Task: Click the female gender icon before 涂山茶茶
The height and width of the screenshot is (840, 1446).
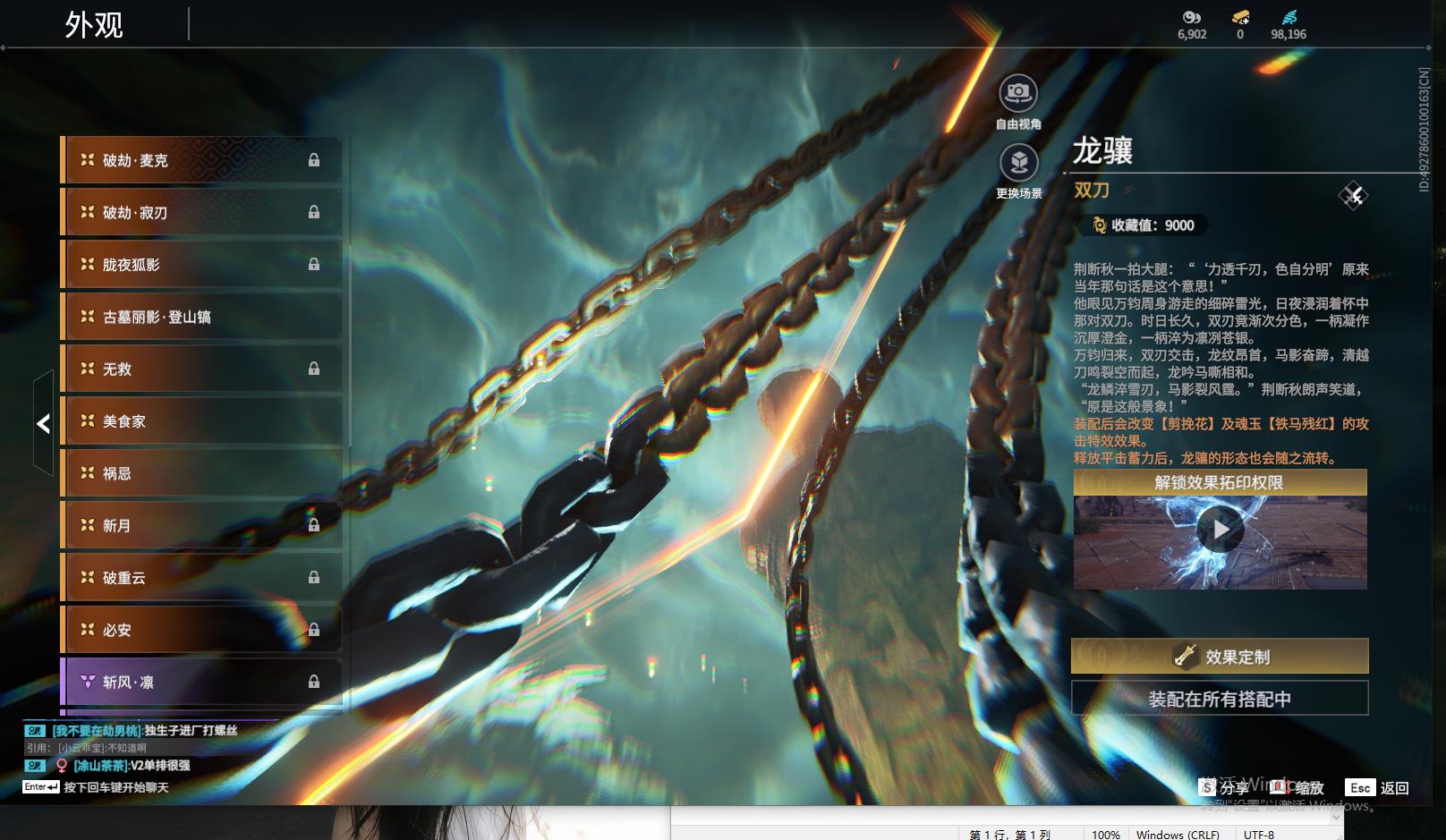Action: (x=62, y=766)
